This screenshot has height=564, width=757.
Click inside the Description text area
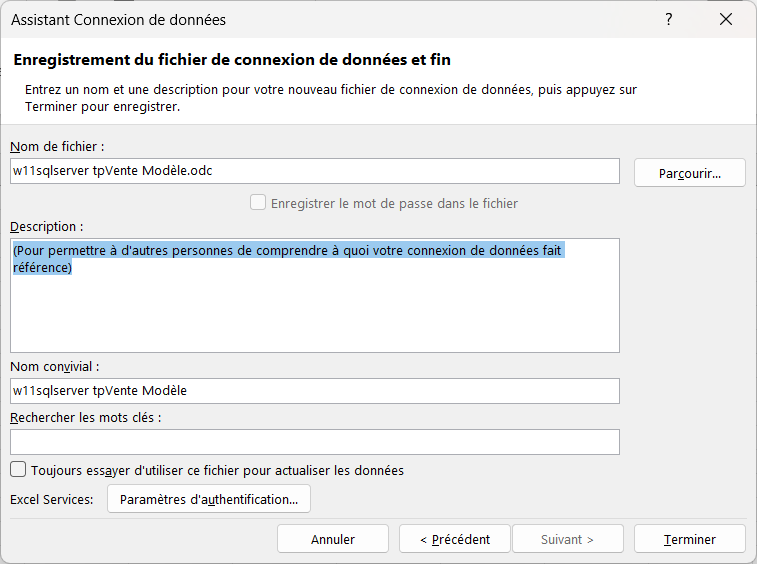[x=315, y=296]
